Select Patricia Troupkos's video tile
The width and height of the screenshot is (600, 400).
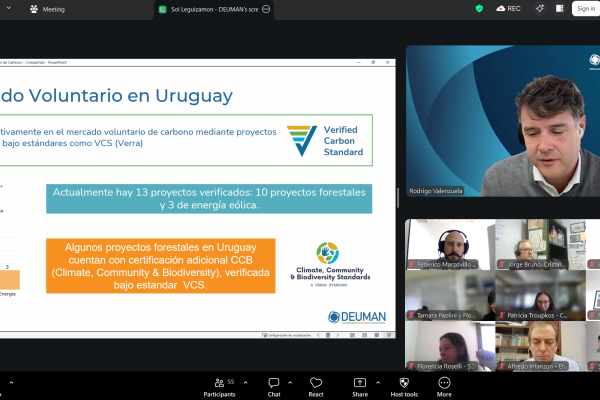tap(540, 295)
